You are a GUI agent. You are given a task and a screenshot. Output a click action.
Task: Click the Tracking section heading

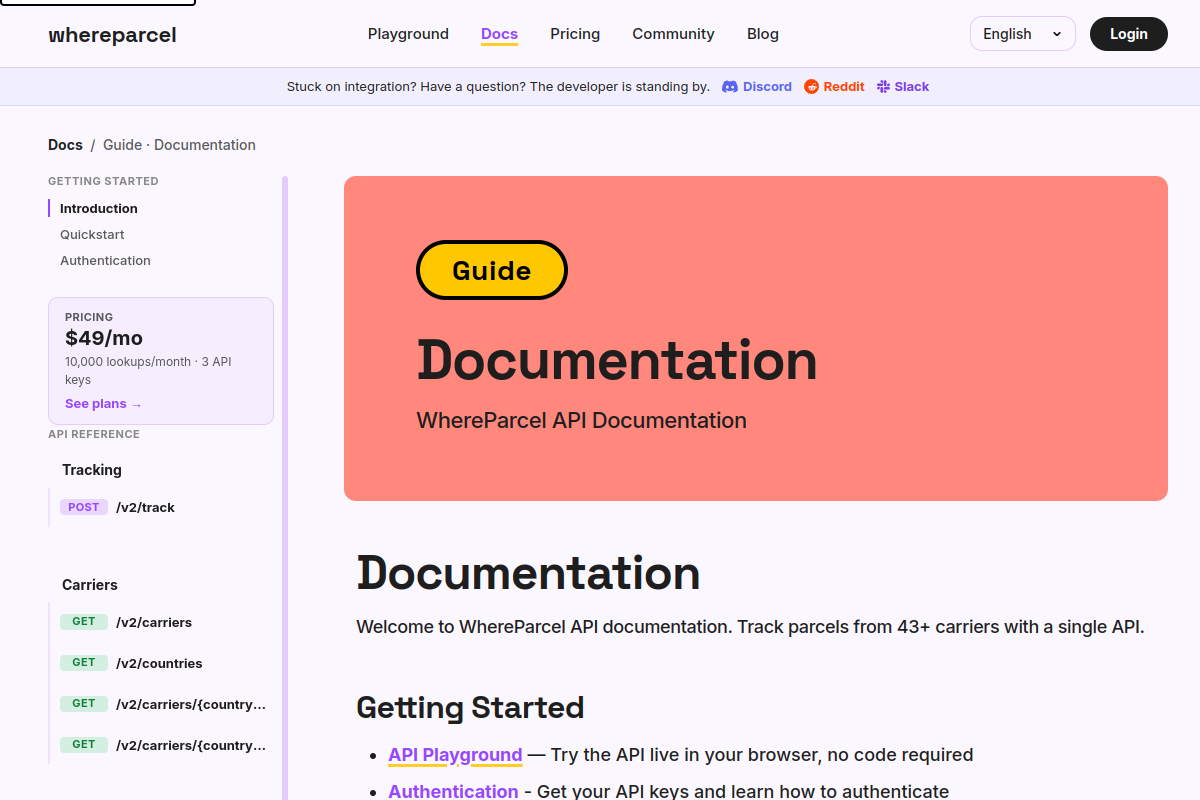coord(92,470)
